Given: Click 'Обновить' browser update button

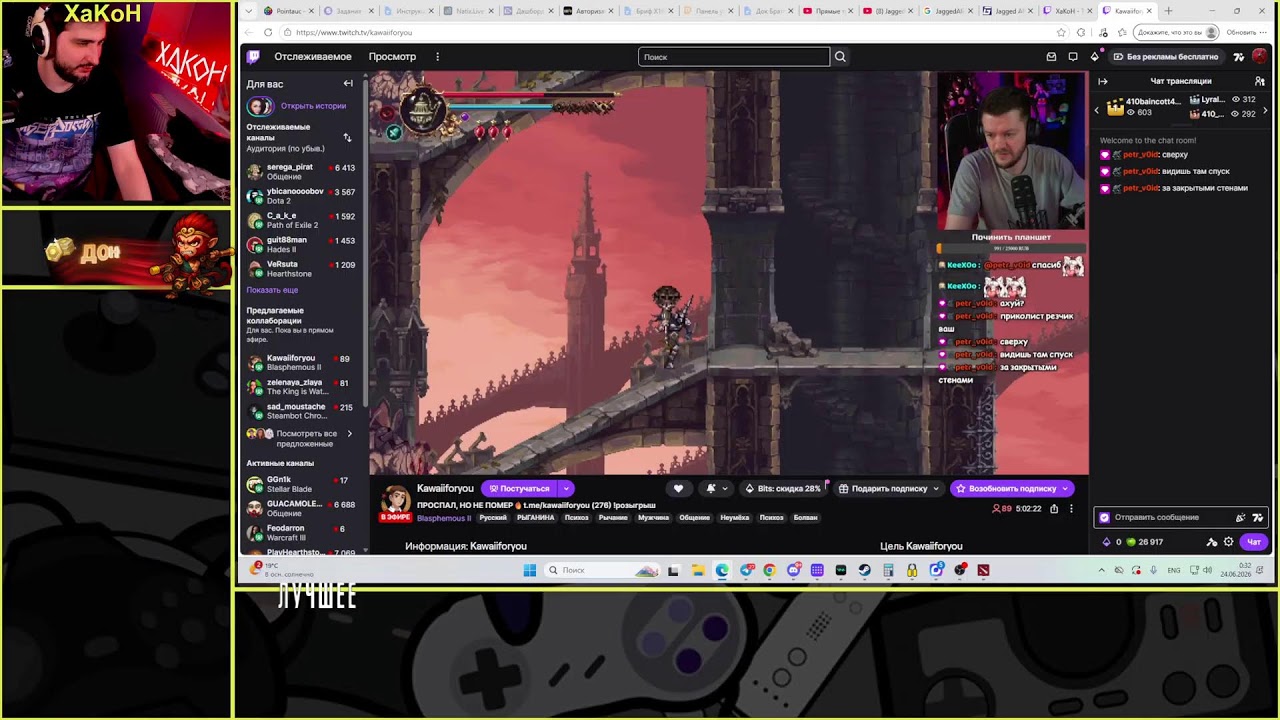Looking at the screenshot, I should pos(1241,32).
